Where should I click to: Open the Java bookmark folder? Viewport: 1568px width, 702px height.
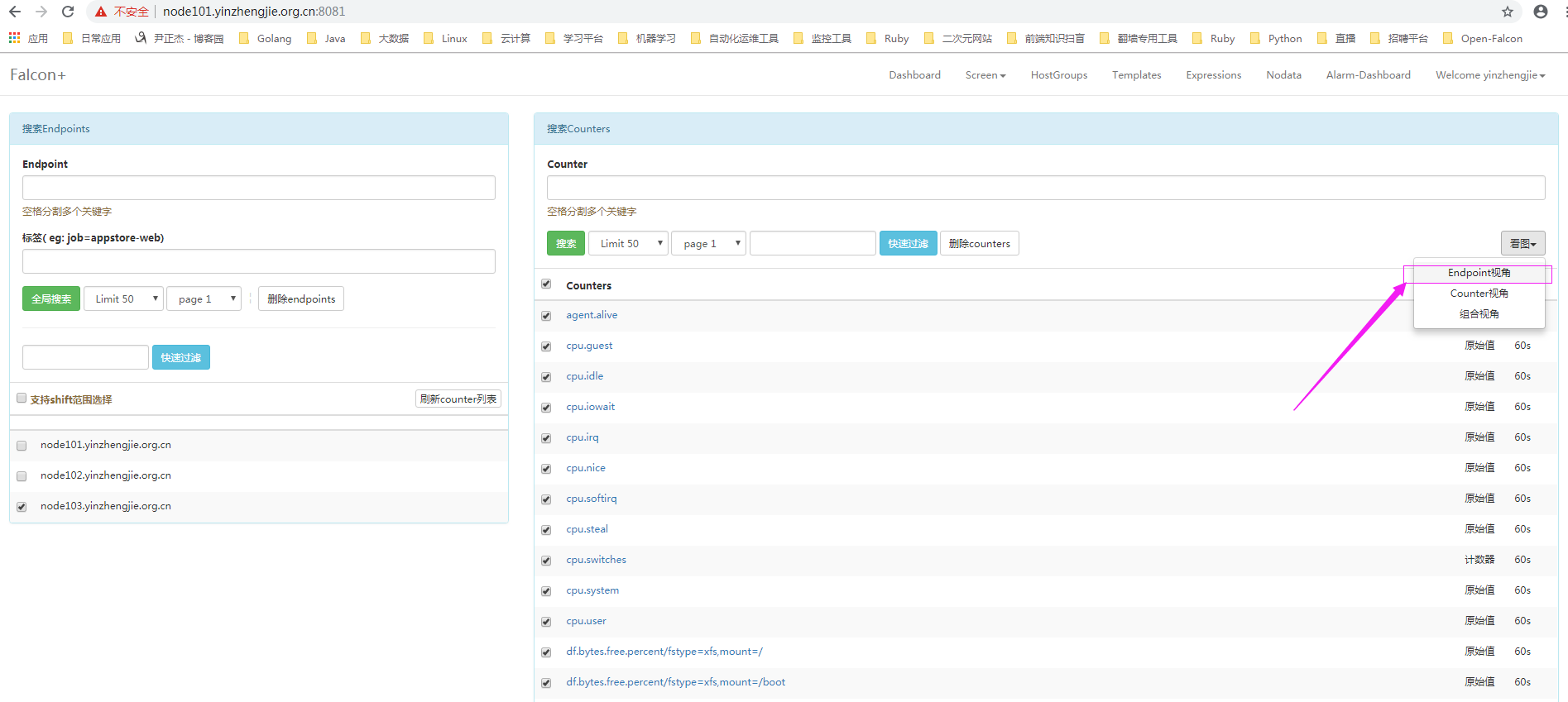[326, 38]
